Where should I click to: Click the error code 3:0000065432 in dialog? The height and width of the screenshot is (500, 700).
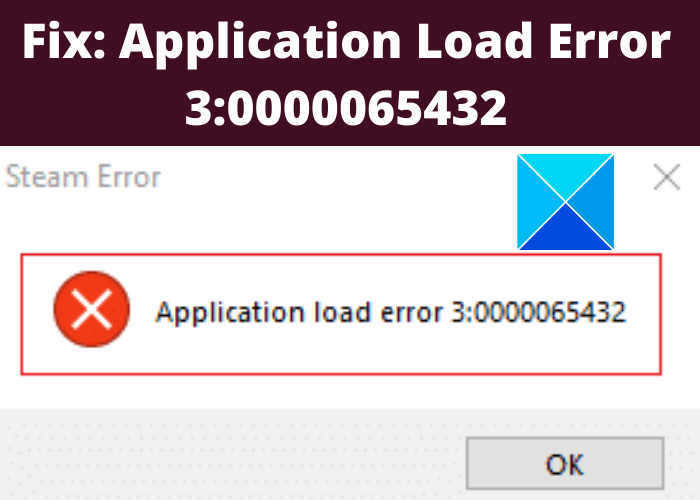click(538, 312)
